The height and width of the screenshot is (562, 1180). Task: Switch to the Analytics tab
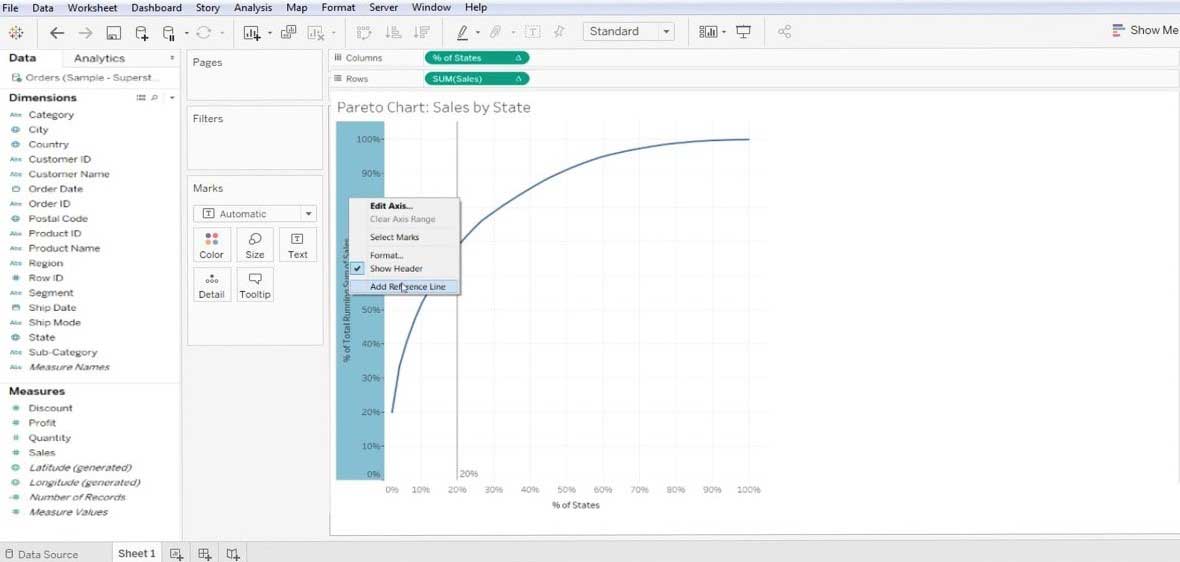99,58
